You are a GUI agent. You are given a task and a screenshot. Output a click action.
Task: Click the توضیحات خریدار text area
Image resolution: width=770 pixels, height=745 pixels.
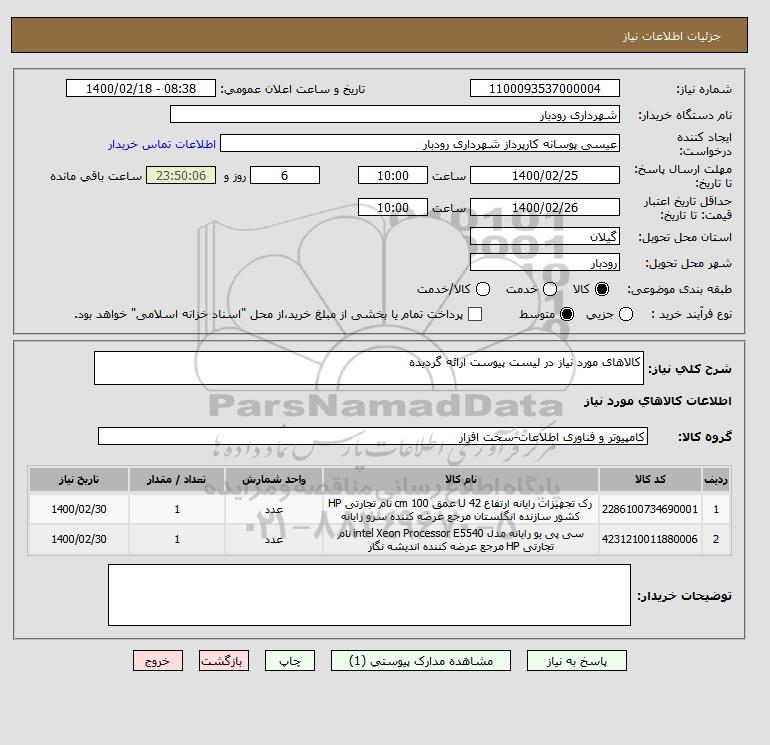(x=369, y=595)
